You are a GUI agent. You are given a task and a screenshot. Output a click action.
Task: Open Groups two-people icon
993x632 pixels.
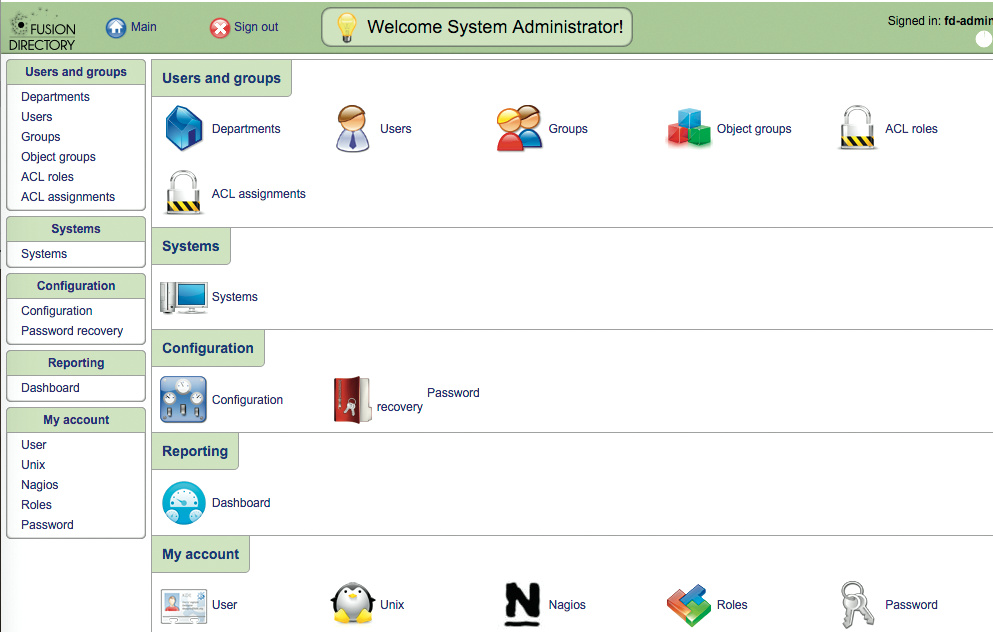pyautogui.click(x=519, y=128)
